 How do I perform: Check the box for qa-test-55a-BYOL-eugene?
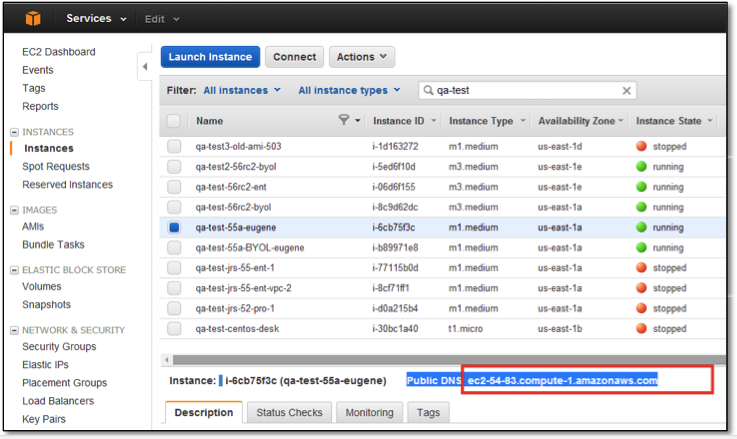click(174, 248)
